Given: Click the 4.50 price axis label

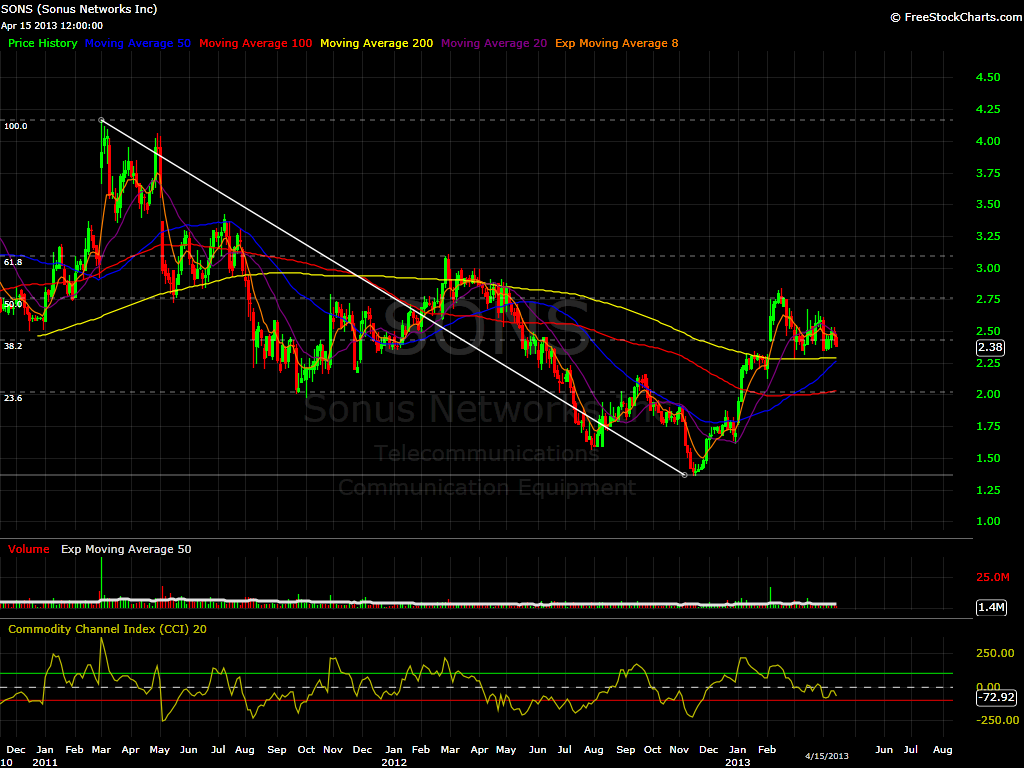Looking at the screenshot, I should [x=988, y=77].
